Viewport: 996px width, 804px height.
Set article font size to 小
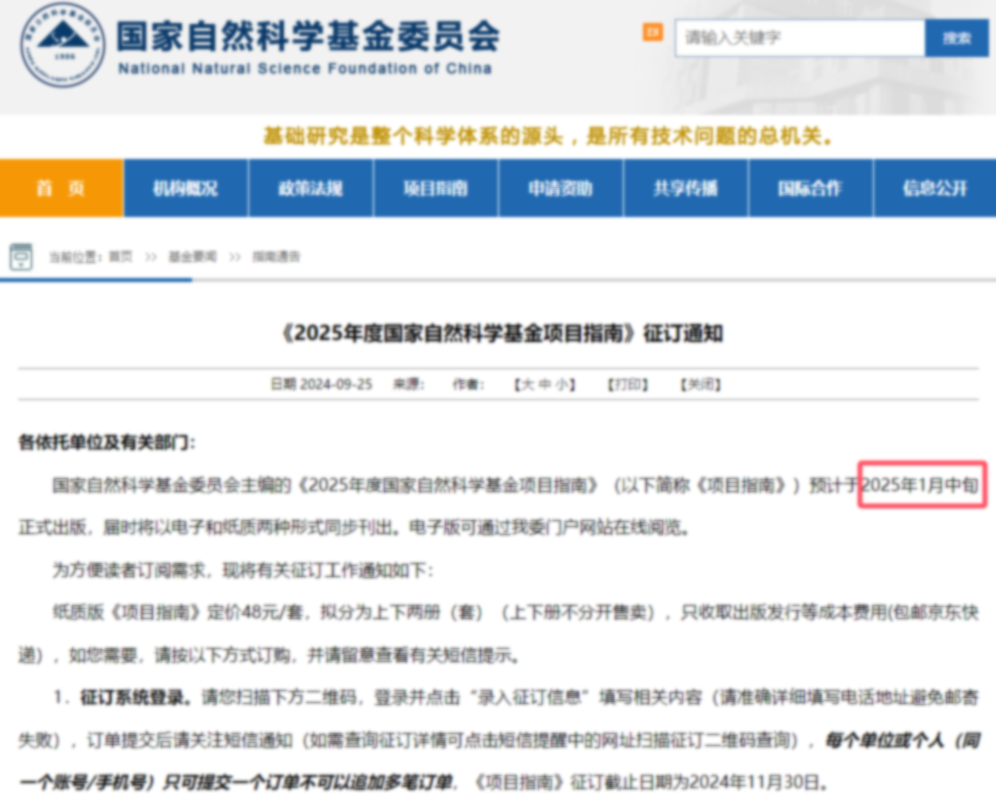[x=563, y=385]
